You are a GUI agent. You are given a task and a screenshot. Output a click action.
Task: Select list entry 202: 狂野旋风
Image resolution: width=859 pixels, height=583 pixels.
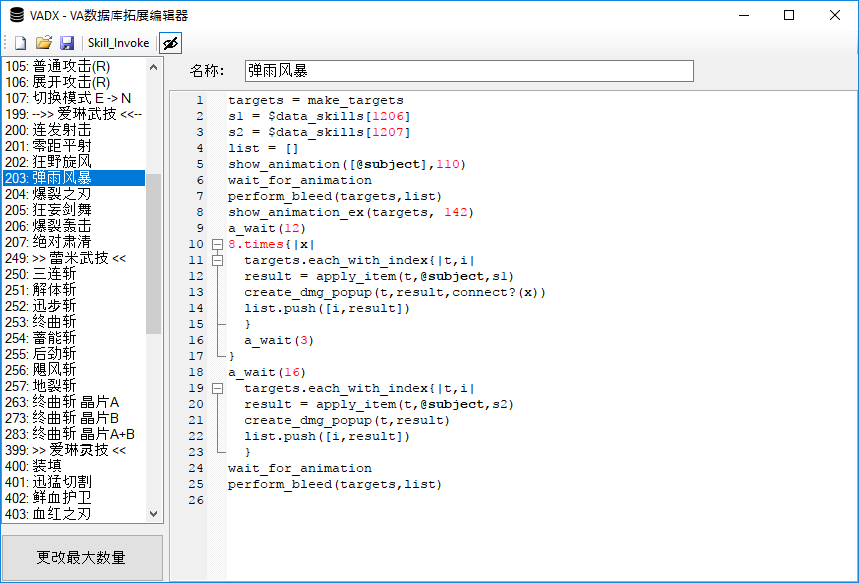coord(74,162)
